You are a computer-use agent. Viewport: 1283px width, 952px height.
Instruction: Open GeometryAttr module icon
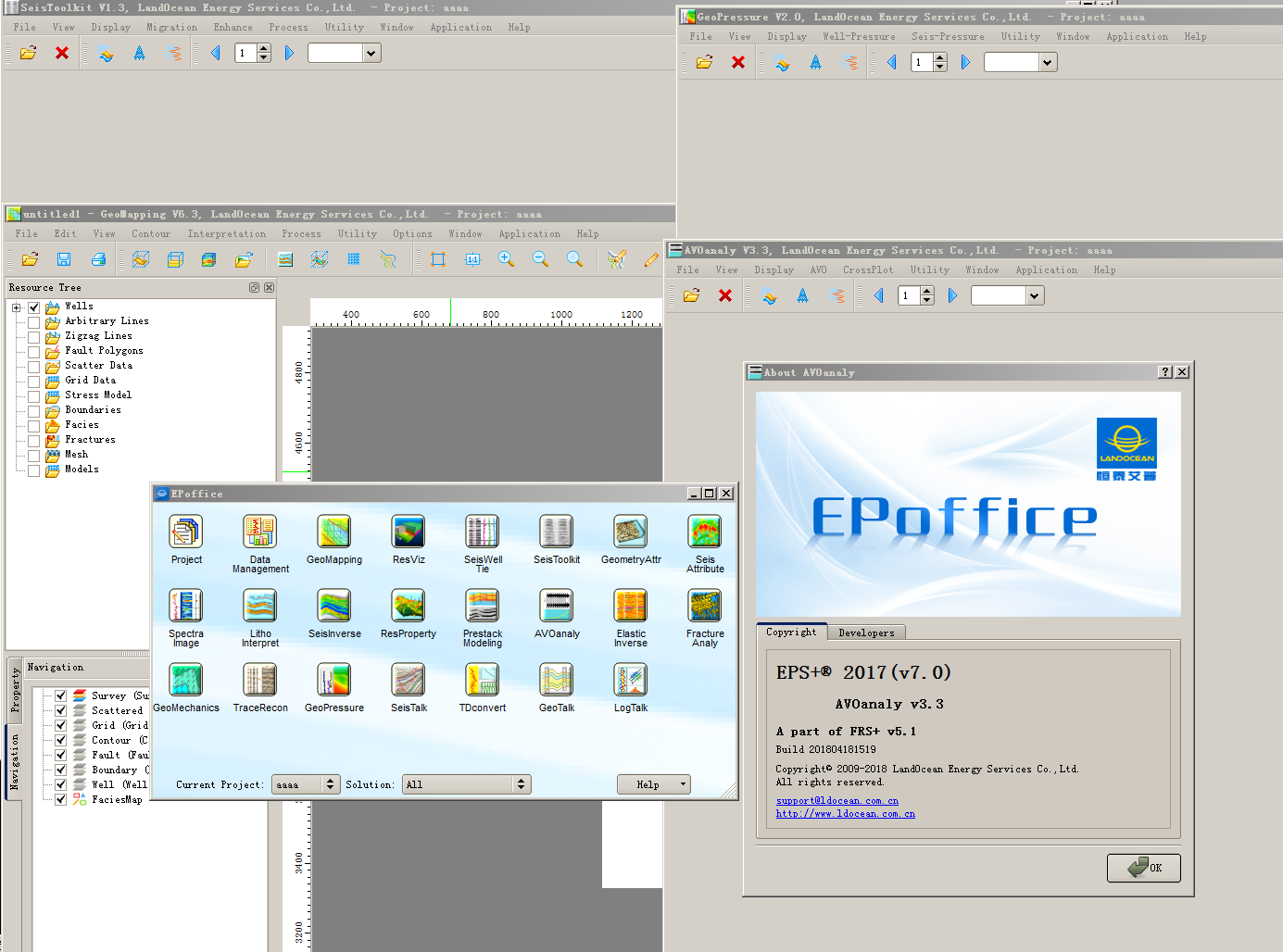coord(631,532)
